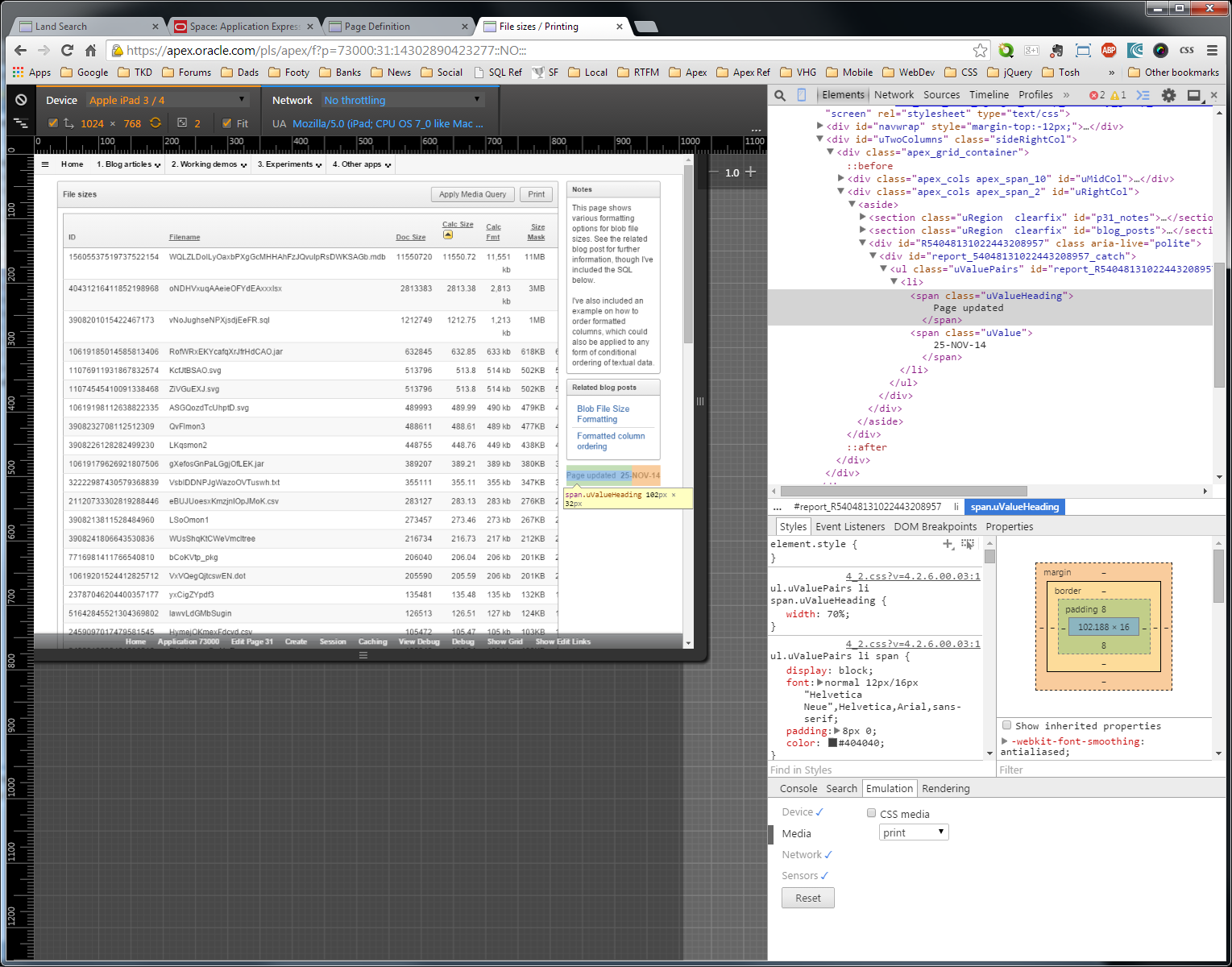Click the page hamburger menu beside Home

coord(45,164)
